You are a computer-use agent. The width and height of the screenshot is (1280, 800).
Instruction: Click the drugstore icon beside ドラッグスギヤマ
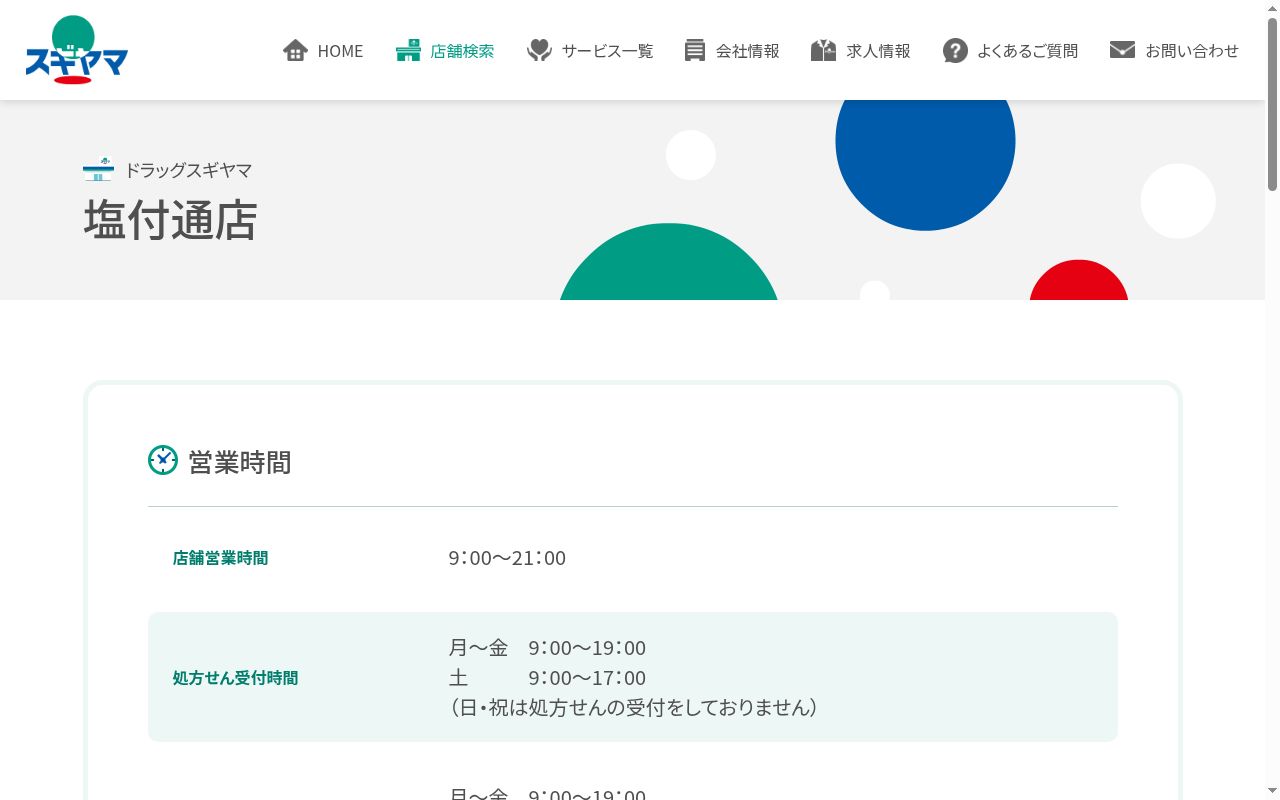click(x=98, y=170)
